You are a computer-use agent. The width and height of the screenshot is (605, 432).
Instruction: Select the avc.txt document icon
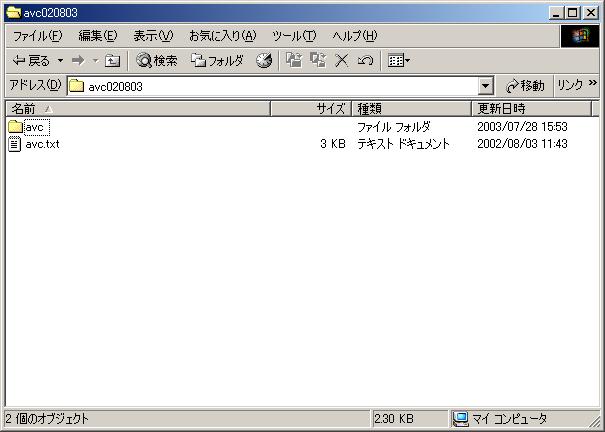15,144
